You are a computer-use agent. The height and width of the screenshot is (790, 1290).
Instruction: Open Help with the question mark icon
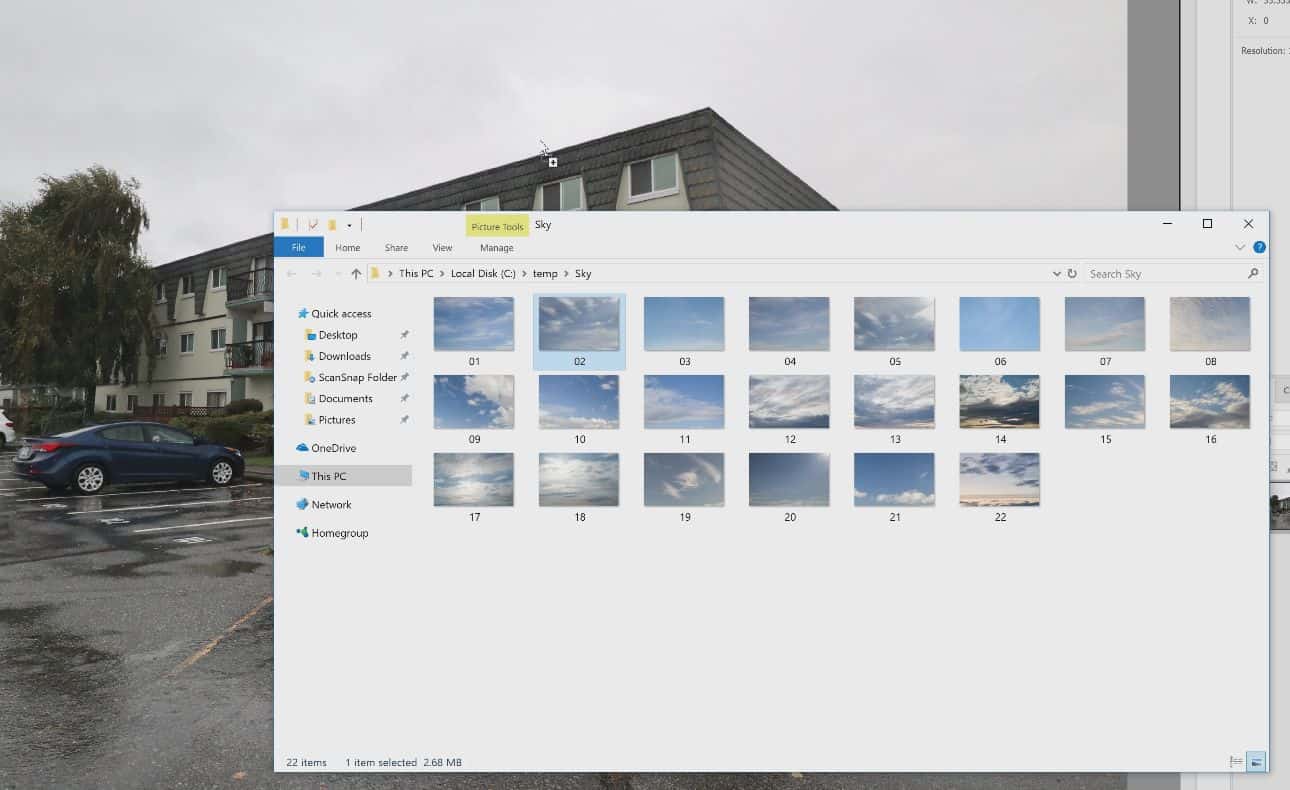[x=1259, y=247]
